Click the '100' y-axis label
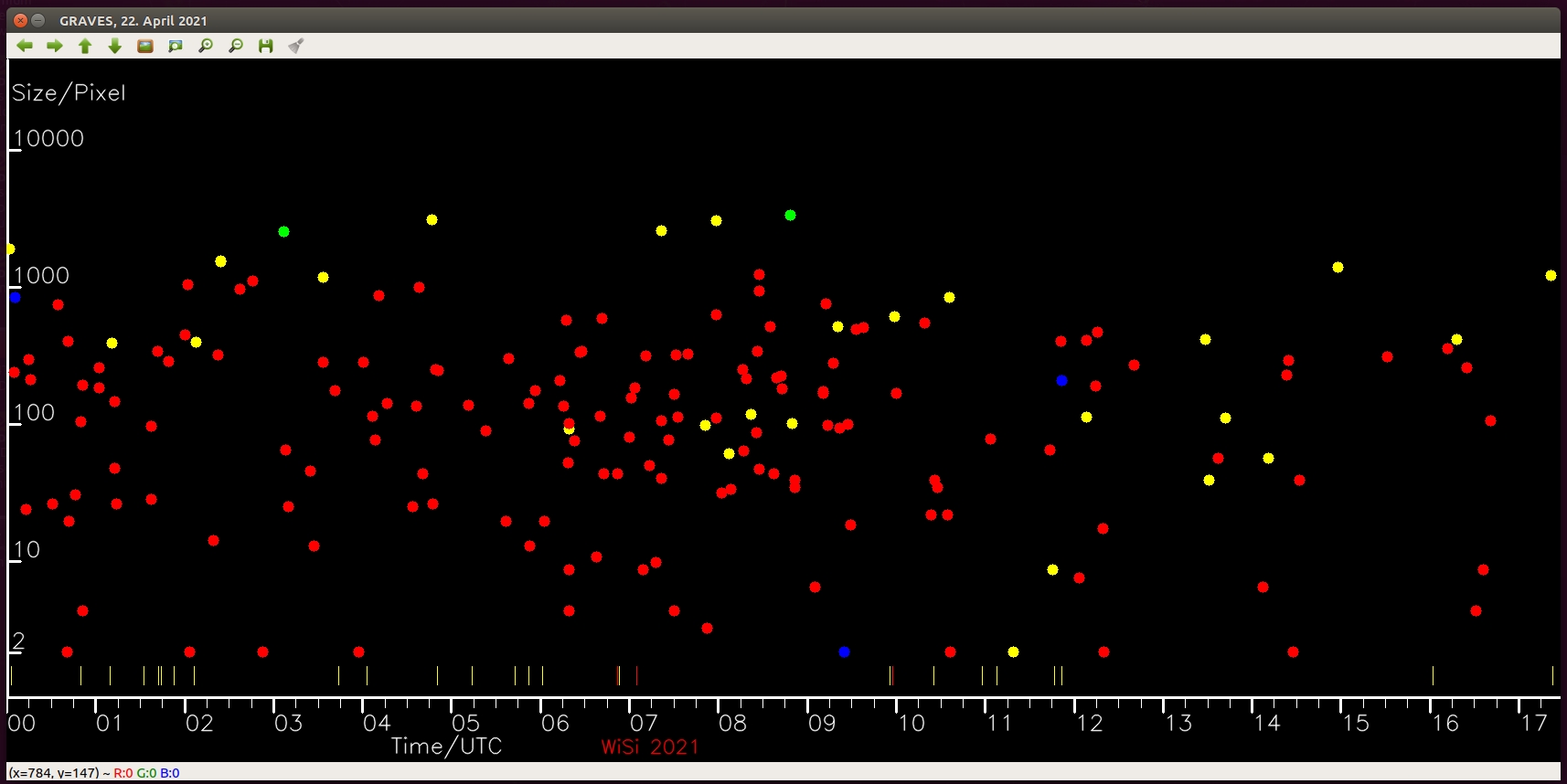This screenshot has height=784, width=1567. pyautogui.click(x=34, y=412)
